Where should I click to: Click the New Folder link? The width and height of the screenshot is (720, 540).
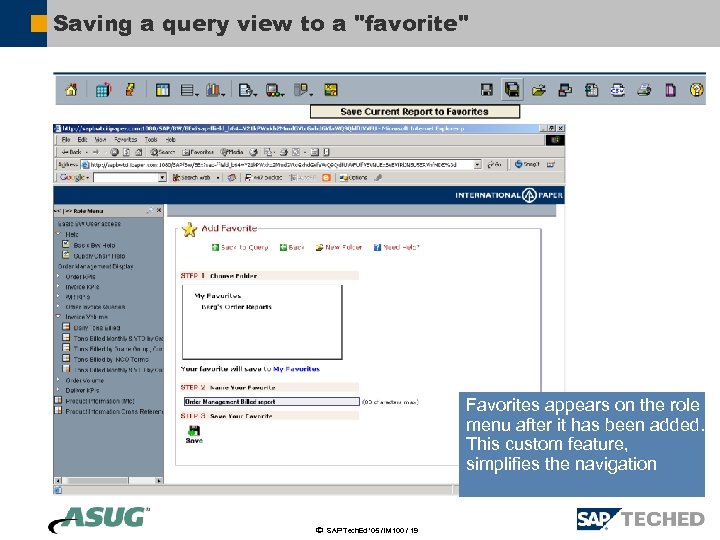tap(339, 248)
